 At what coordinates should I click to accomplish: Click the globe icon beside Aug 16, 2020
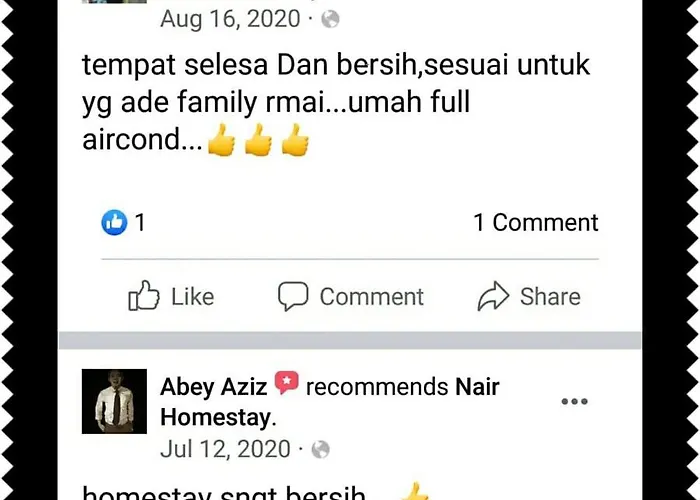pyautogui.click(x=330, y=19)
